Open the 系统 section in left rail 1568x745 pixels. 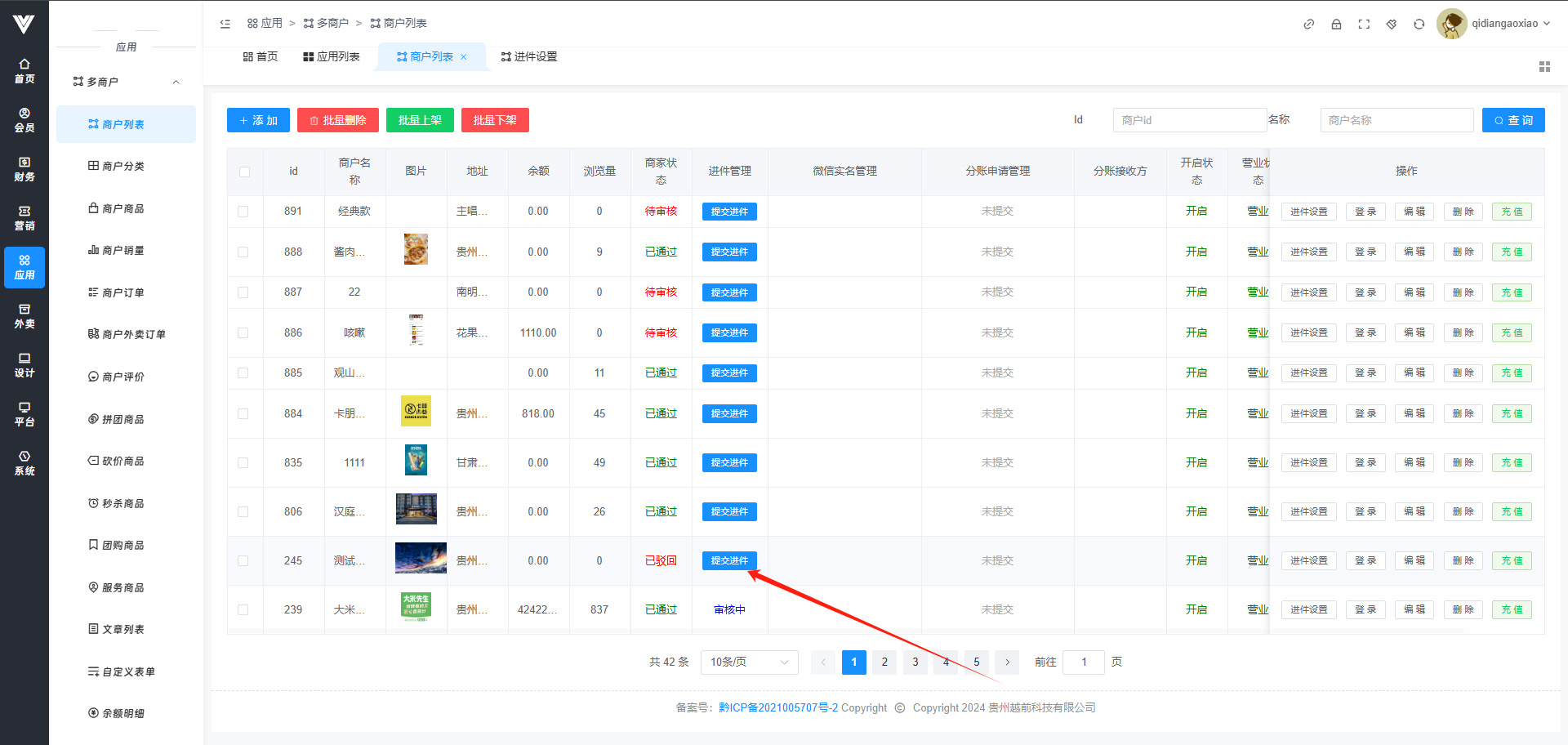(24, 463)
